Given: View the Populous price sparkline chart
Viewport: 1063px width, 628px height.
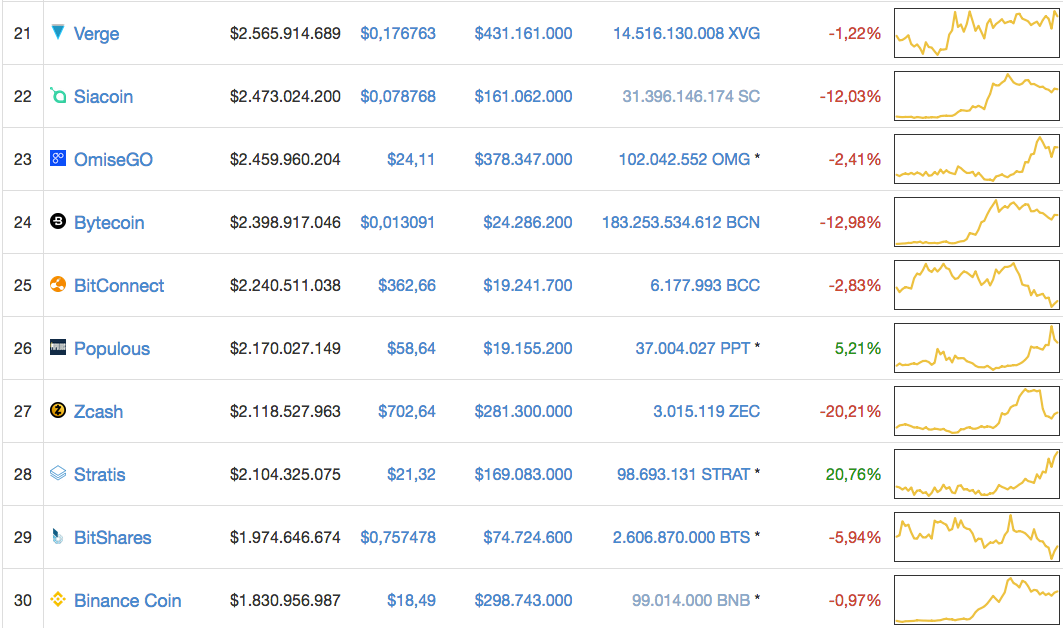Looking at the screenshot, I should click(976, 348).
